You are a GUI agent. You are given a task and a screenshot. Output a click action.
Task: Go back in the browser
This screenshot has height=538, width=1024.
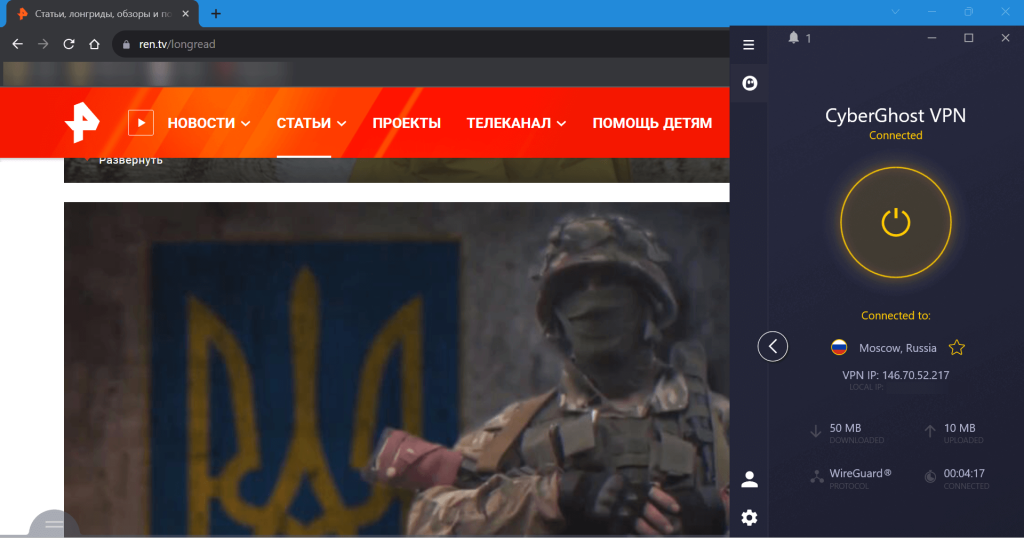click(18, 44)
